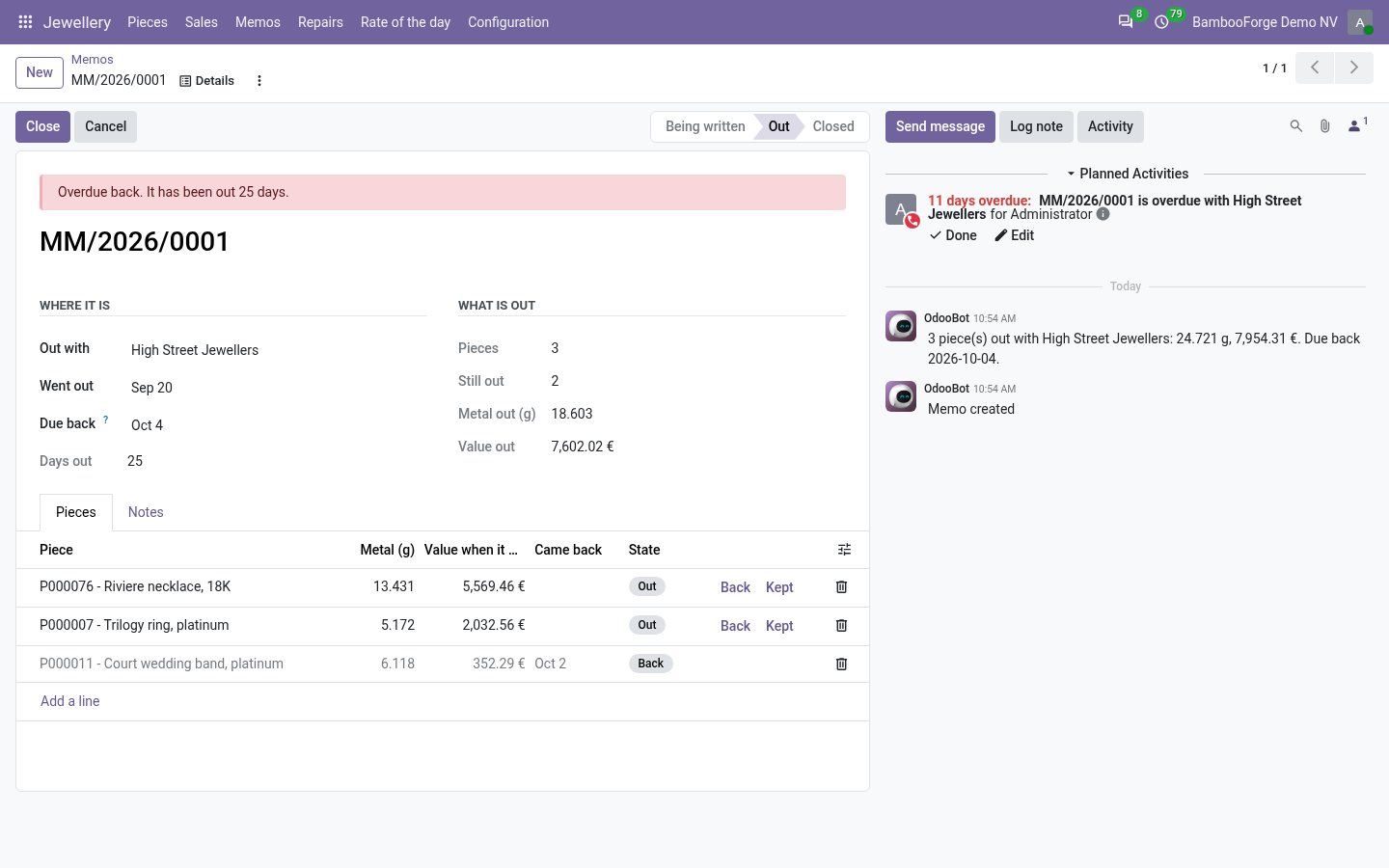Show followers icon

point(1357,126)
